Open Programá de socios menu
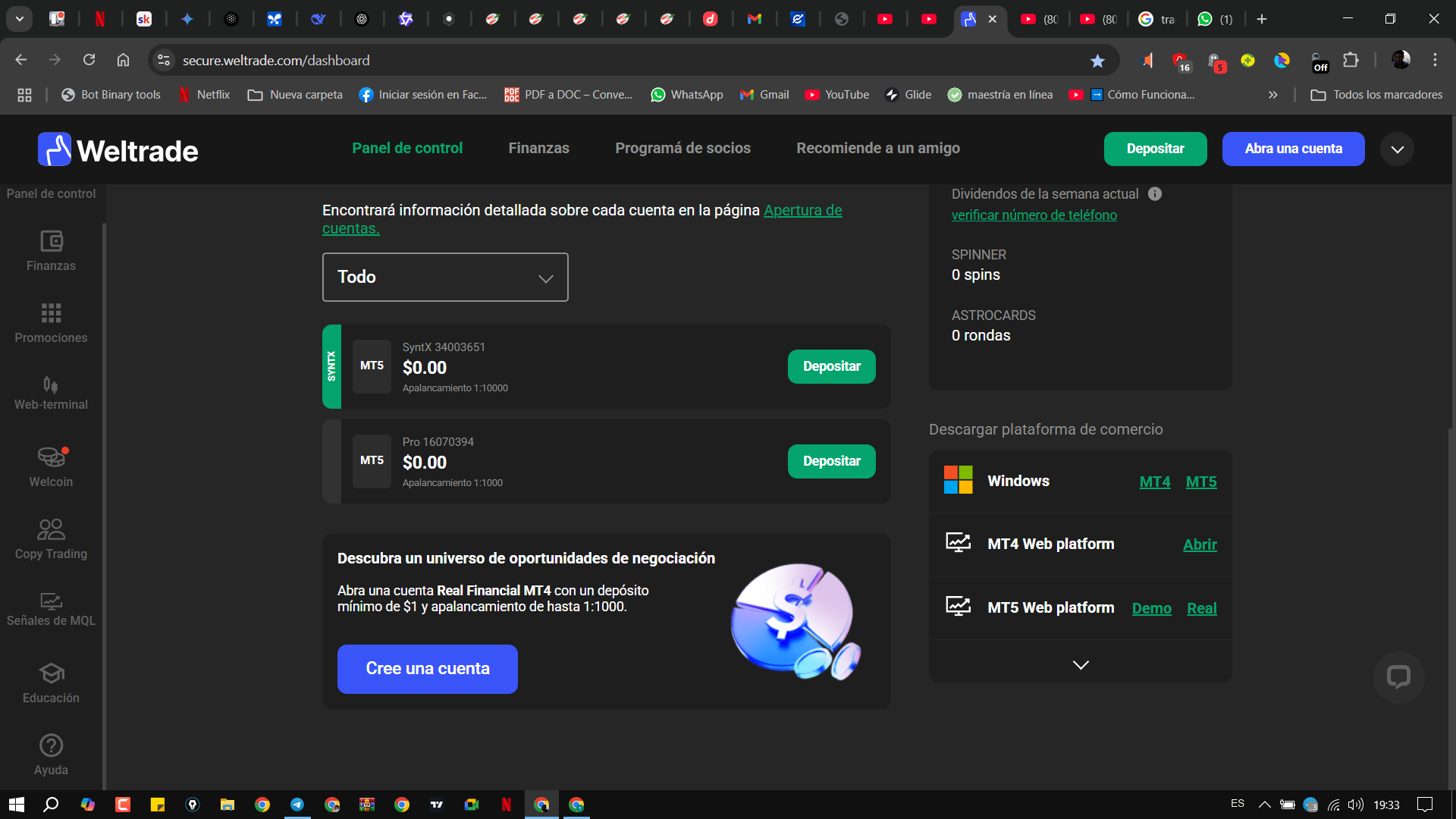Screen dimensions: 1456x819 [682, 148]
